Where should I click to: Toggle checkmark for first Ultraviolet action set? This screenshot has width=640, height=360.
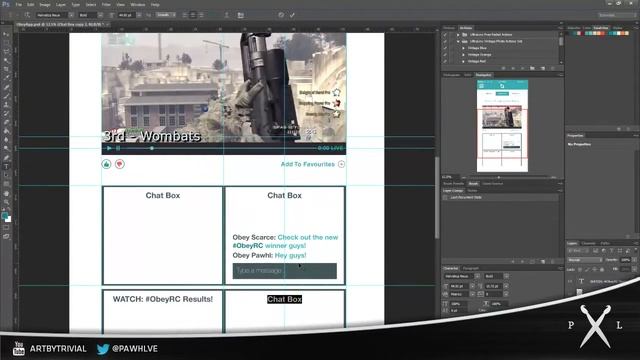click(x=445, y=35)
